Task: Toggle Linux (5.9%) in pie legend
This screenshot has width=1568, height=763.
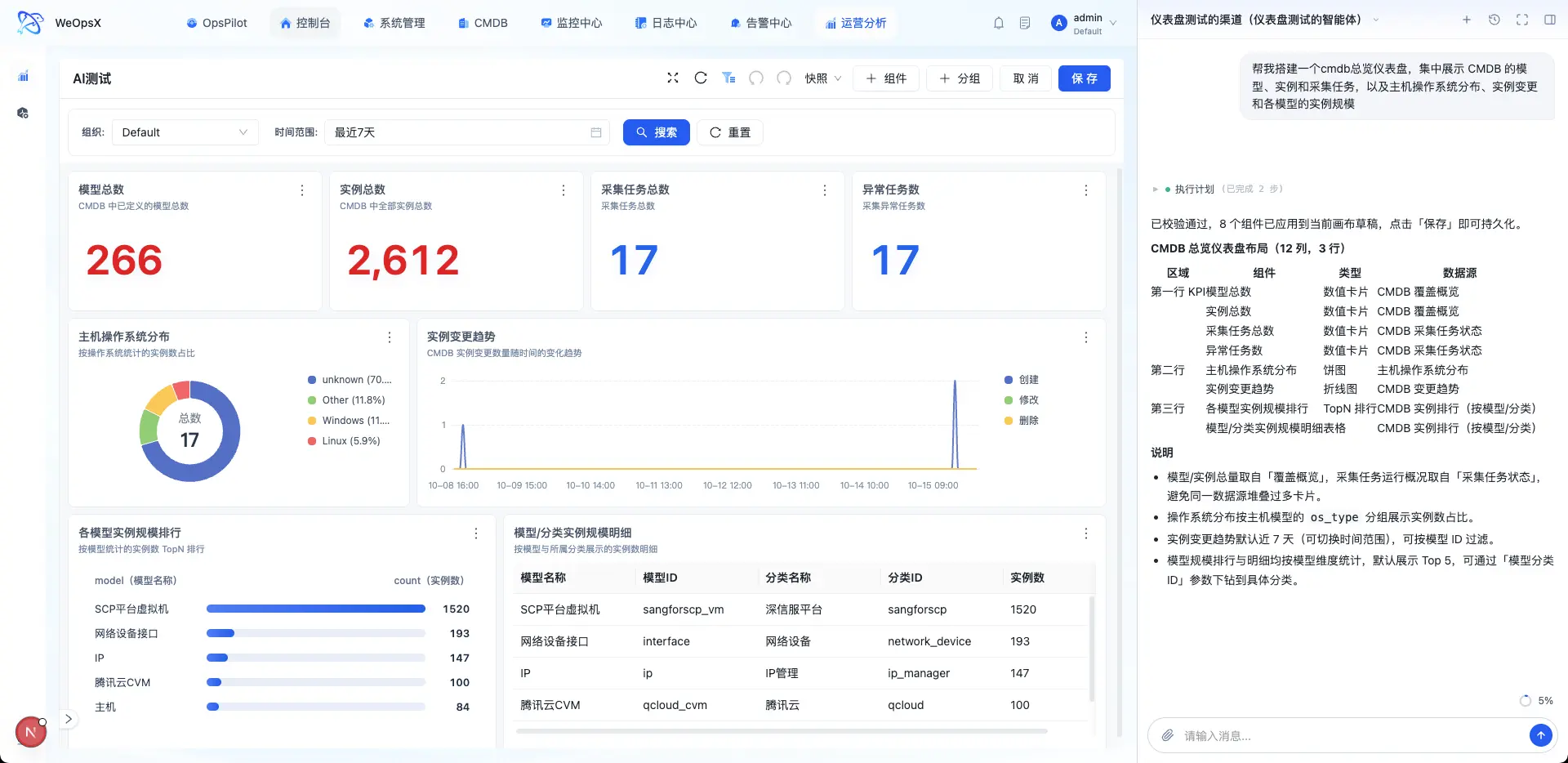Action: [344, 441]
